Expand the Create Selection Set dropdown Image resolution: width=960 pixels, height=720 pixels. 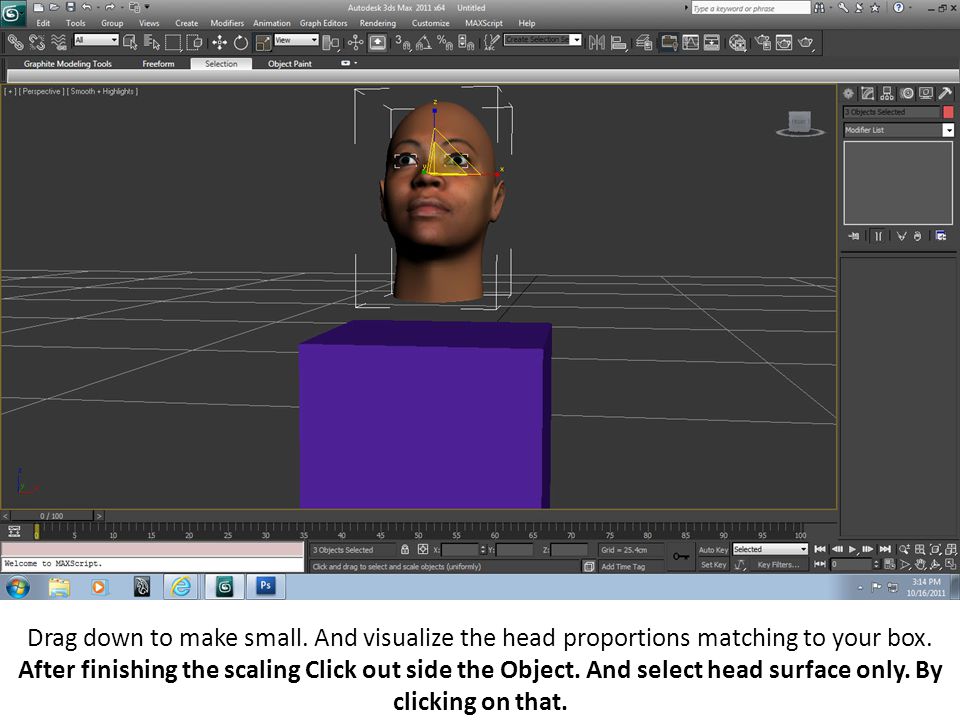pos(576,40)
